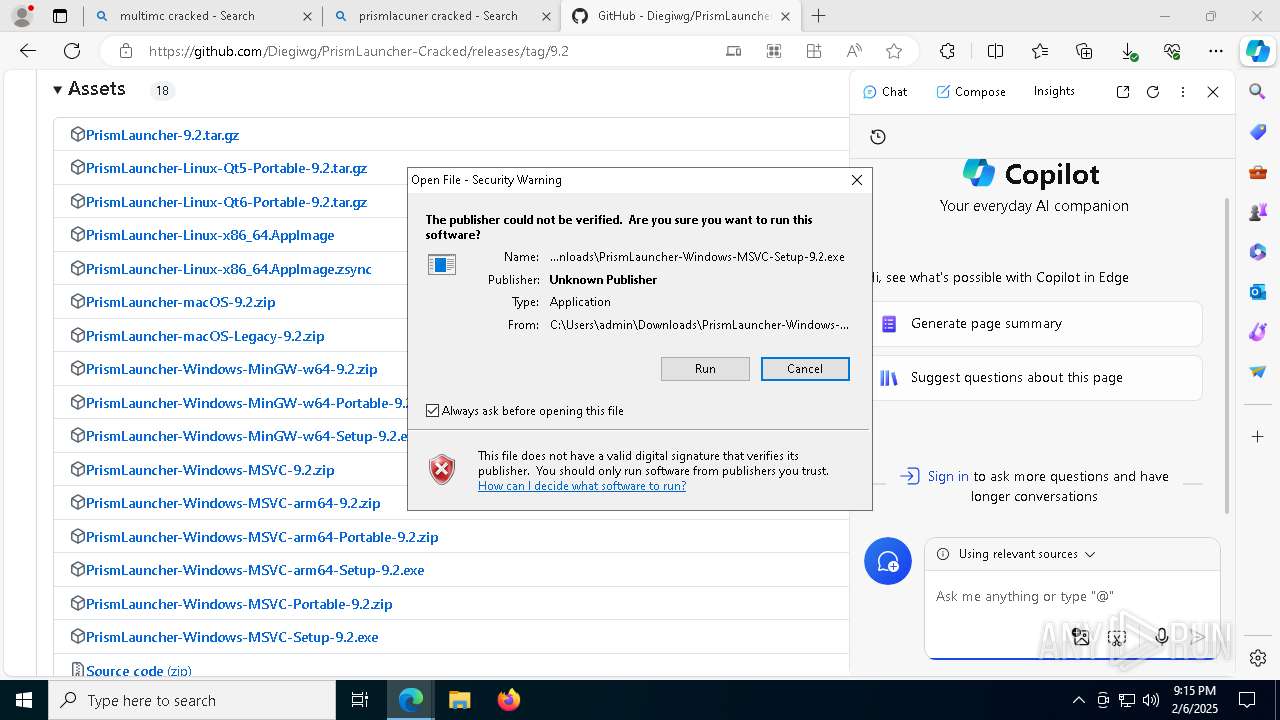The image size is (1280, 720).
Task: Open a new browser tab
Action: coord(819,16)
